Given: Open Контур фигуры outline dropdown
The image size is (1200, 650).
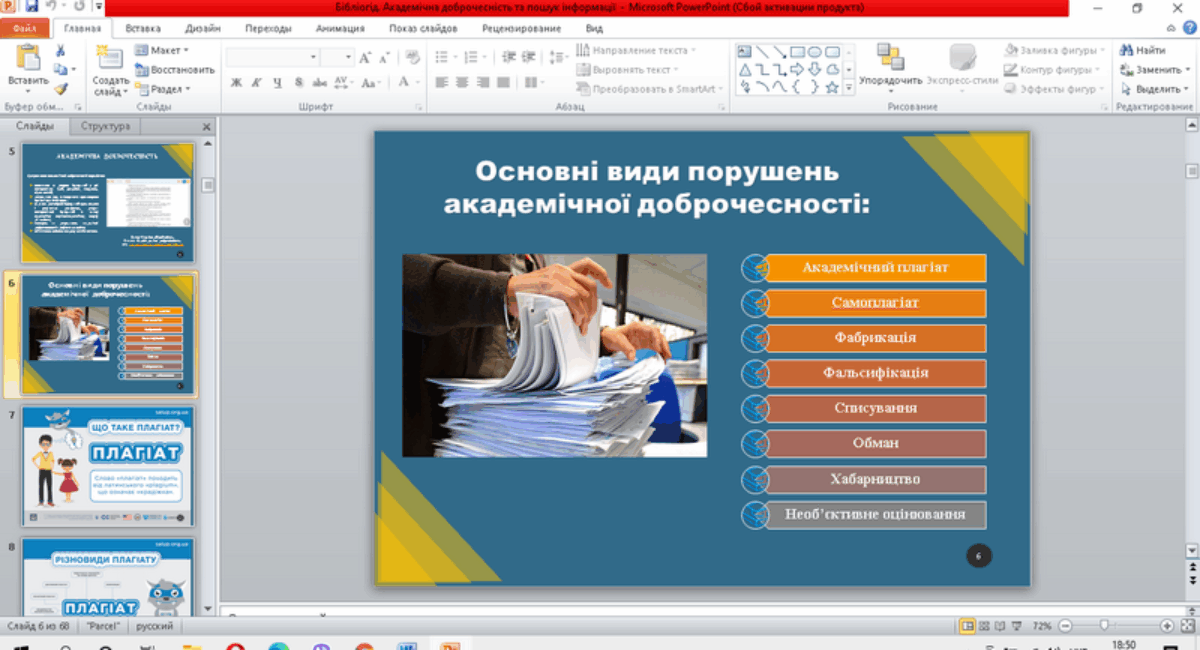Looking at the screenshot, I should pos(1053,70).
